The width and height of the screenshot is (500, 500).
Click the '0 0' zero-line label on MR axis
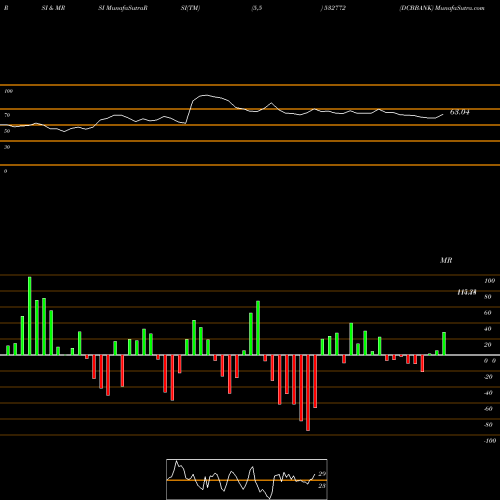click(x=490, y=361)
